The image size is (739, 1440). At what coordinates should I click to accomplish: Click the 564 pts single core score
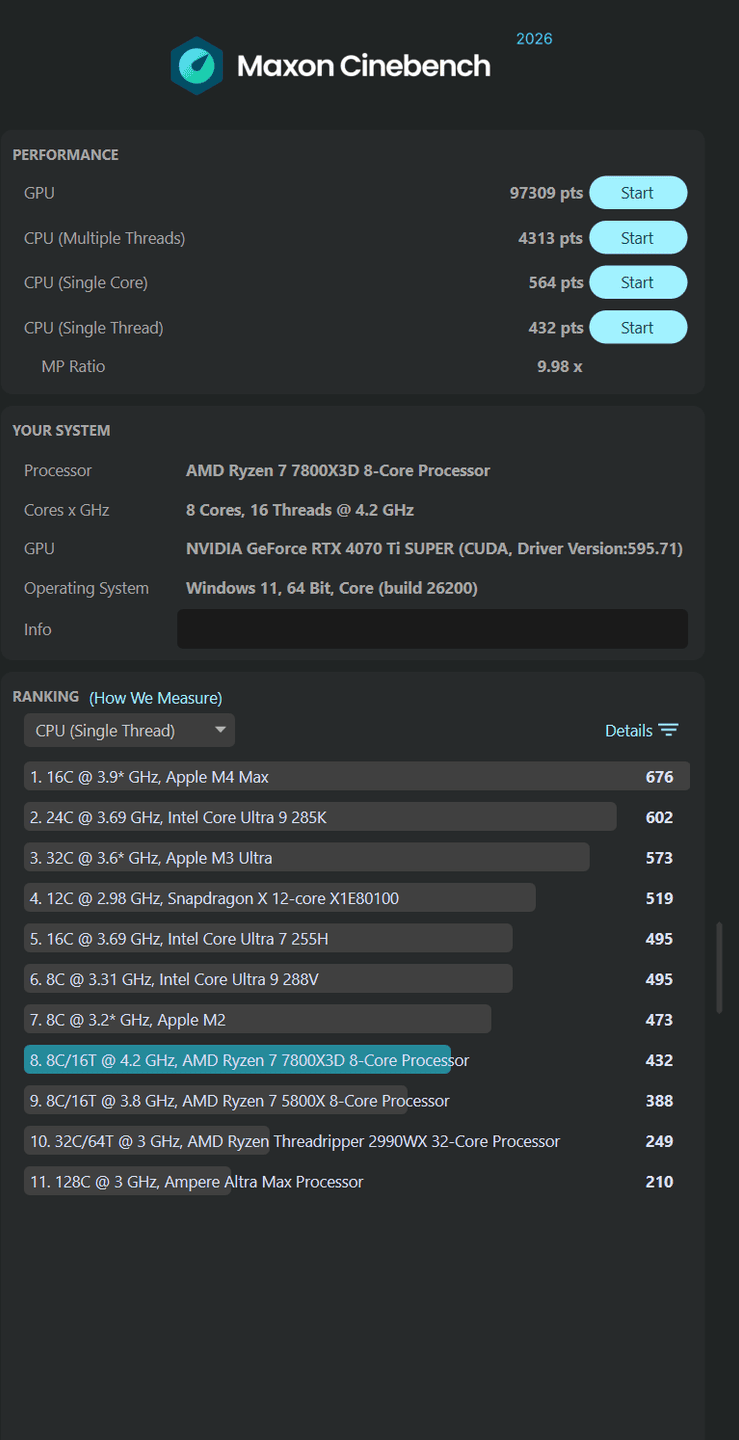(x=556, y=282)
